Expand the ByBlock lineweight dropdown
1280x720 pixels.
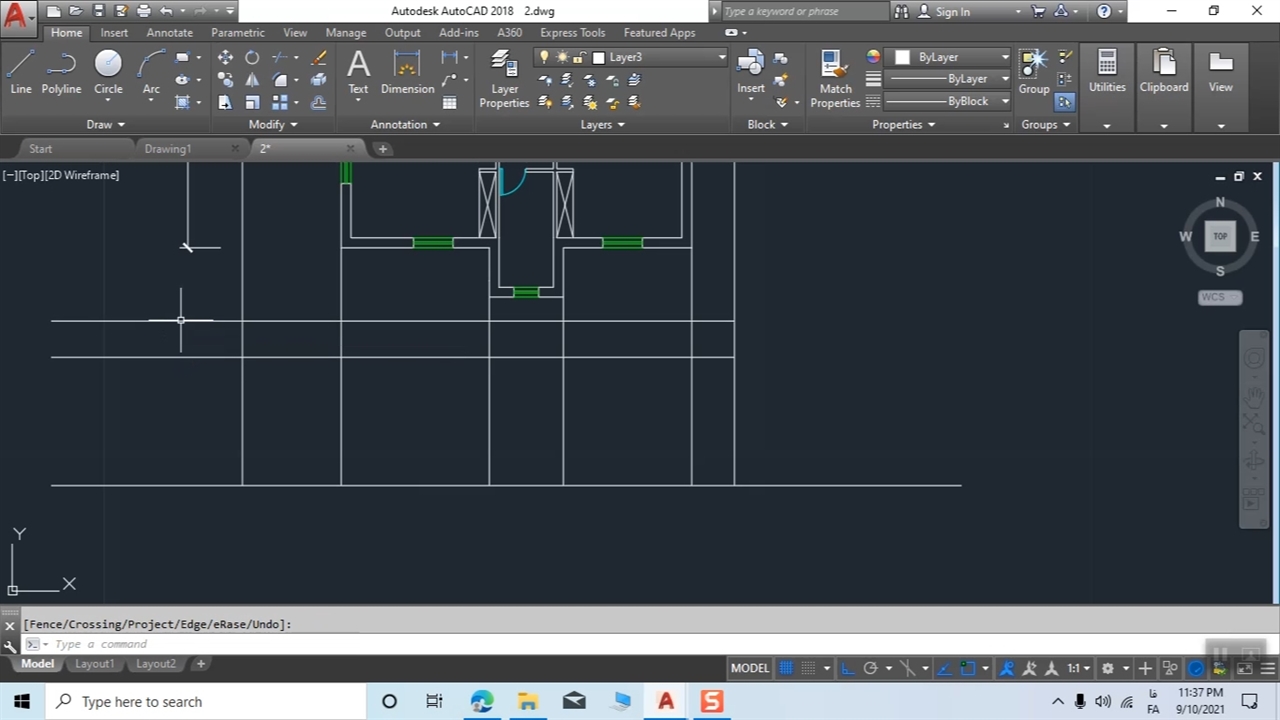pos(1005,102)
